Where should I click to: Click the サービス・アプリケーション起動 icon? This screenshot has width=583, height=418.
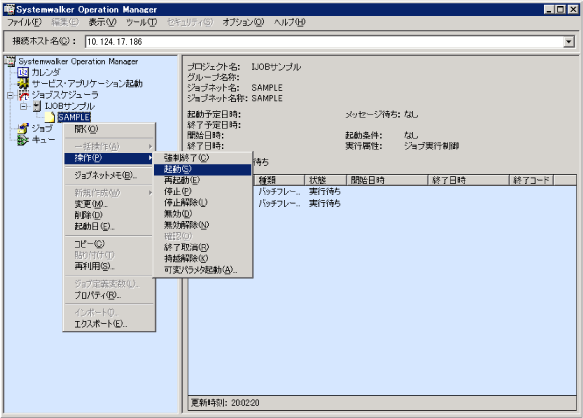coord(23,83)
